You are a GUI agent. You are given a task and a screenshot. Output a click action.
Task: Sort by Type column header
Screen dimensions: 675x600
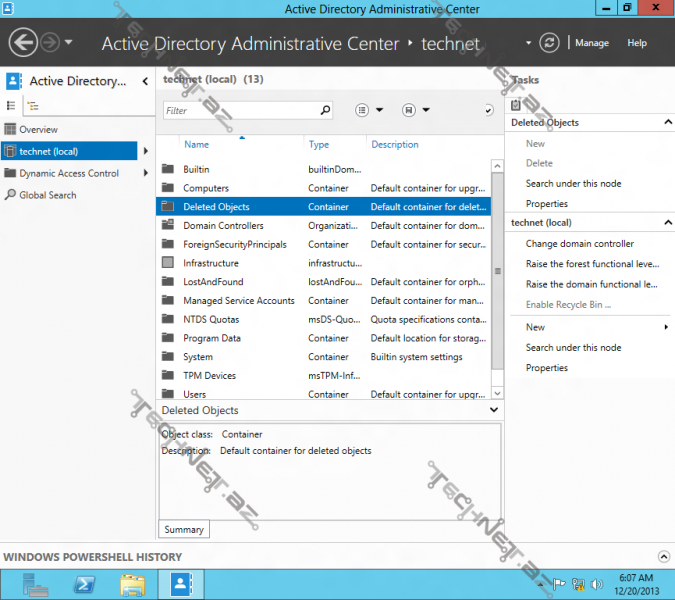319,145
